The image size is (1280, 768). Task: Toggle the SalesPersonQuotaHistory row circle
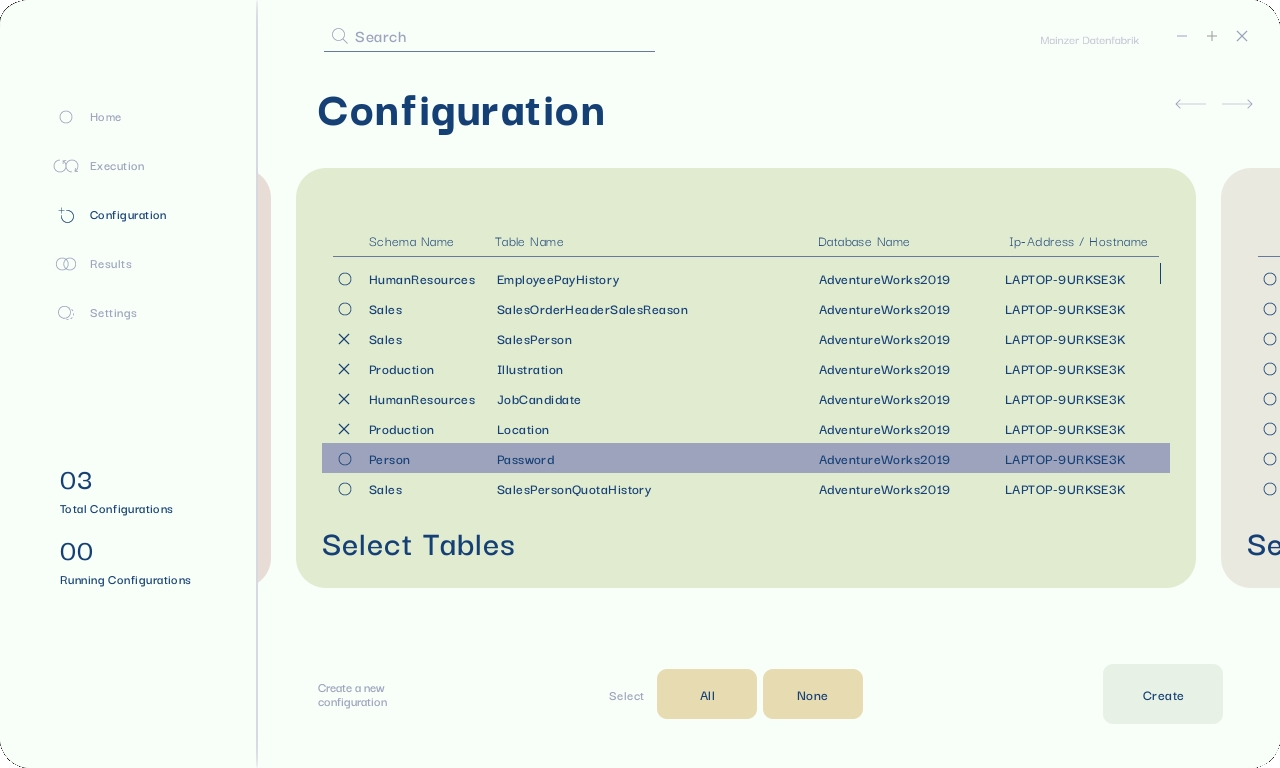coord(345,489)
